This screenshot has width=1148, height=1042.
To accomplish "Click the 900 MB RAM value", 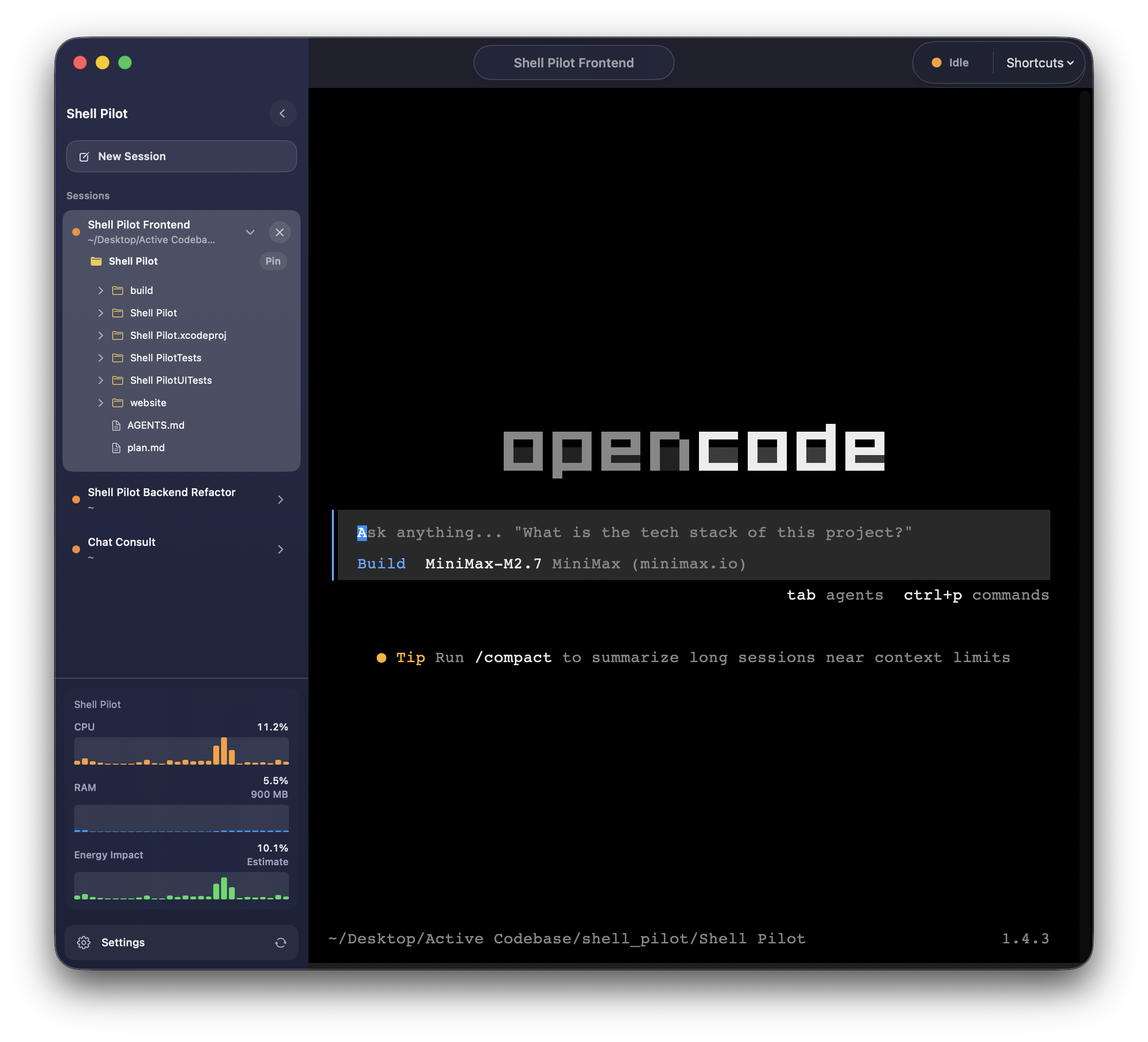I will 269,794.
